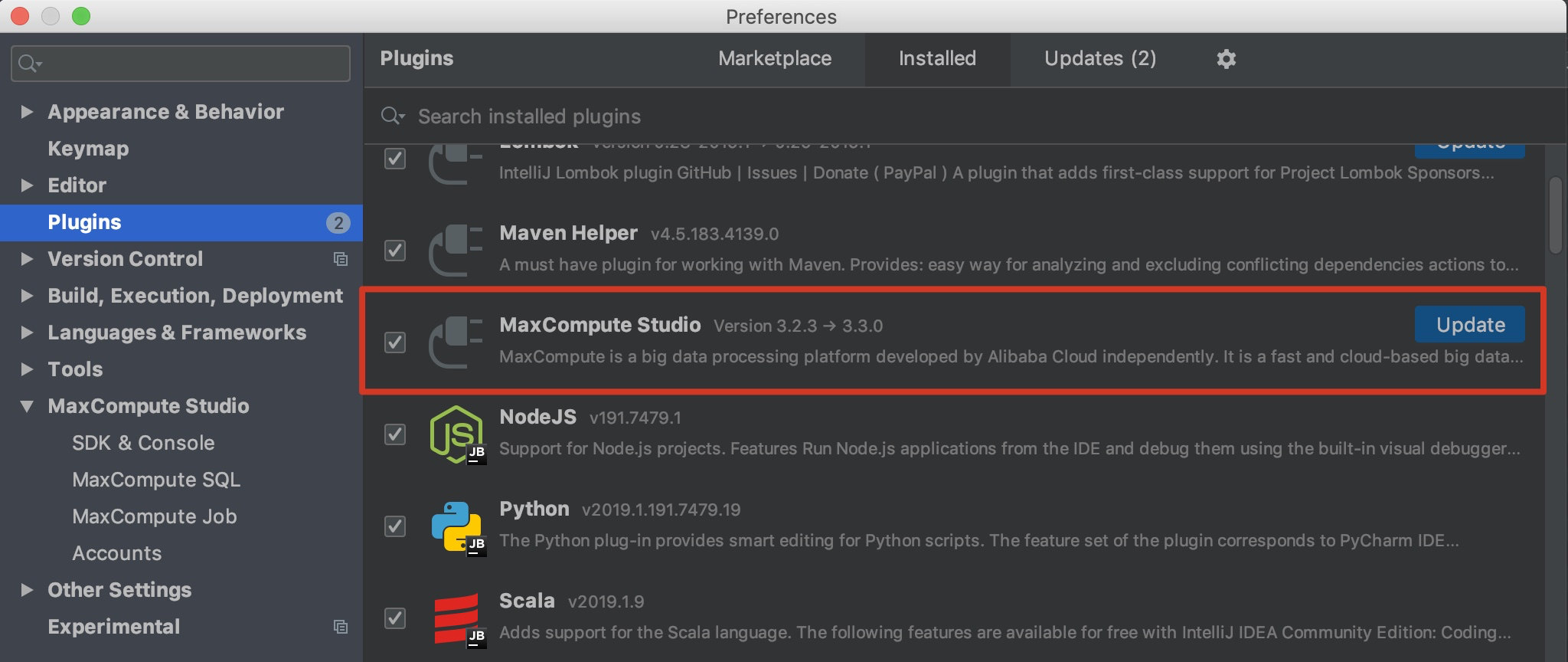Screen dimensions: 1568x662
Task: Click the plugin list vertical scrollbar
Action: click(x=1555, y=215)
